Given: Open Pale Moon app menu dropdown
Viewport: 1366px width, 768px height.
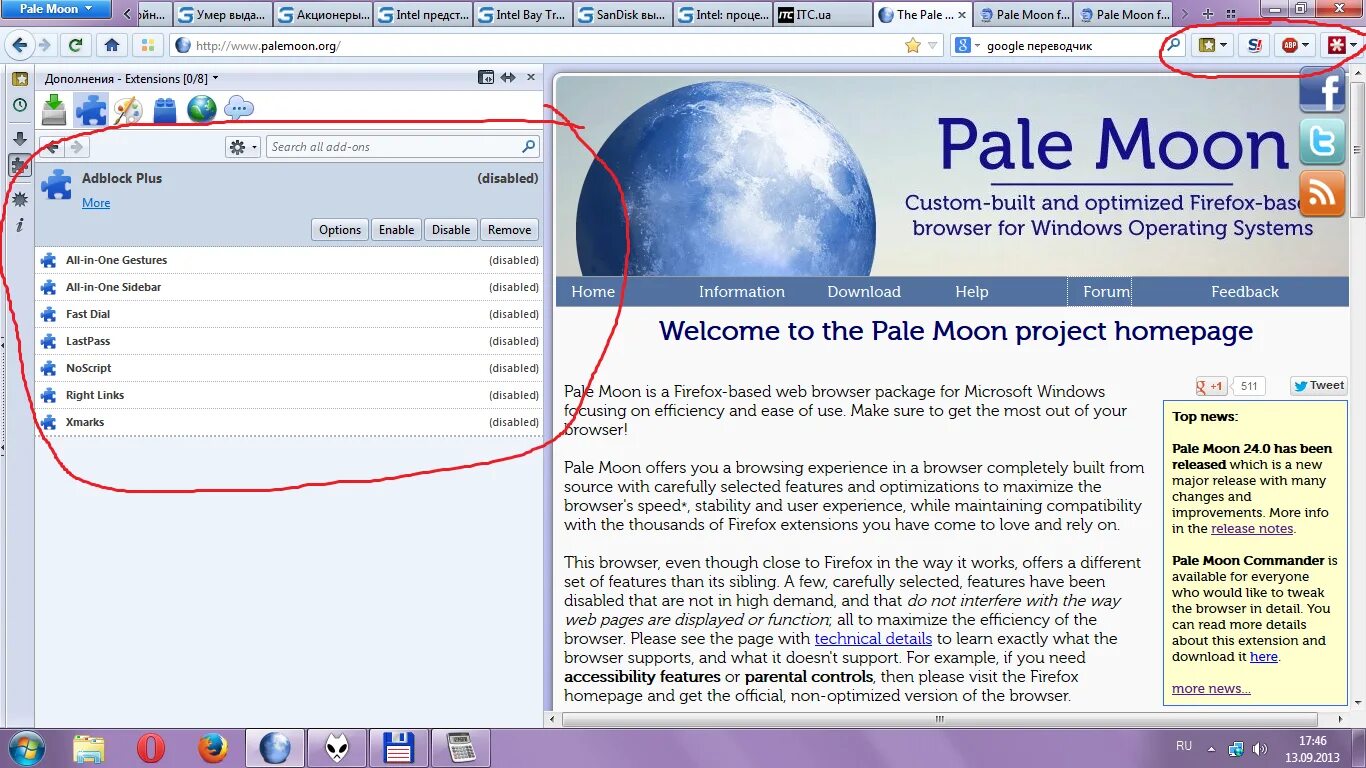Looking at the screenshot, I should [57, 9].
